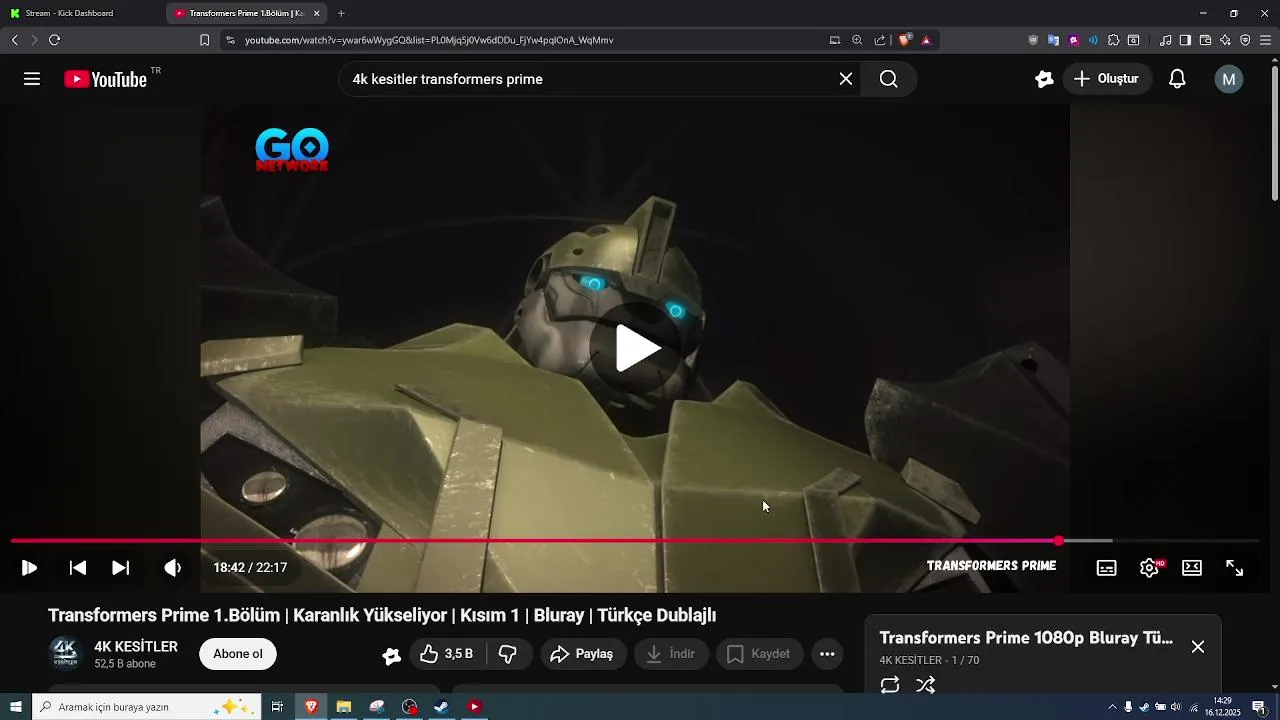Image resolution: width=1280 pixels, height=720 pixels.
Task: Open the Brave Wallet icon
Action: click(1205, 40)
